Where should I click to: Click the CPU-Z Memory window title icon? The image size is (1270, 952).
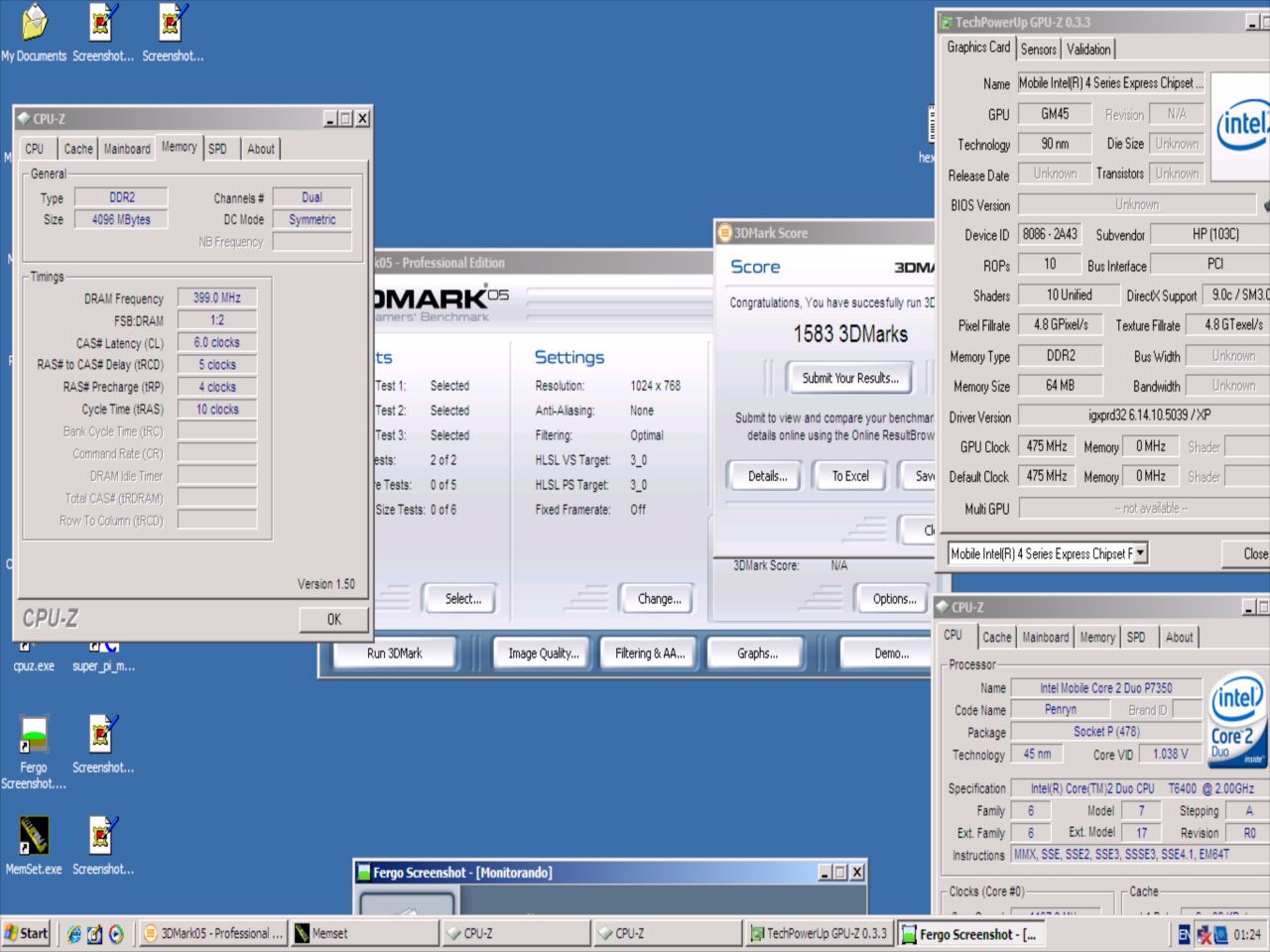24,119
